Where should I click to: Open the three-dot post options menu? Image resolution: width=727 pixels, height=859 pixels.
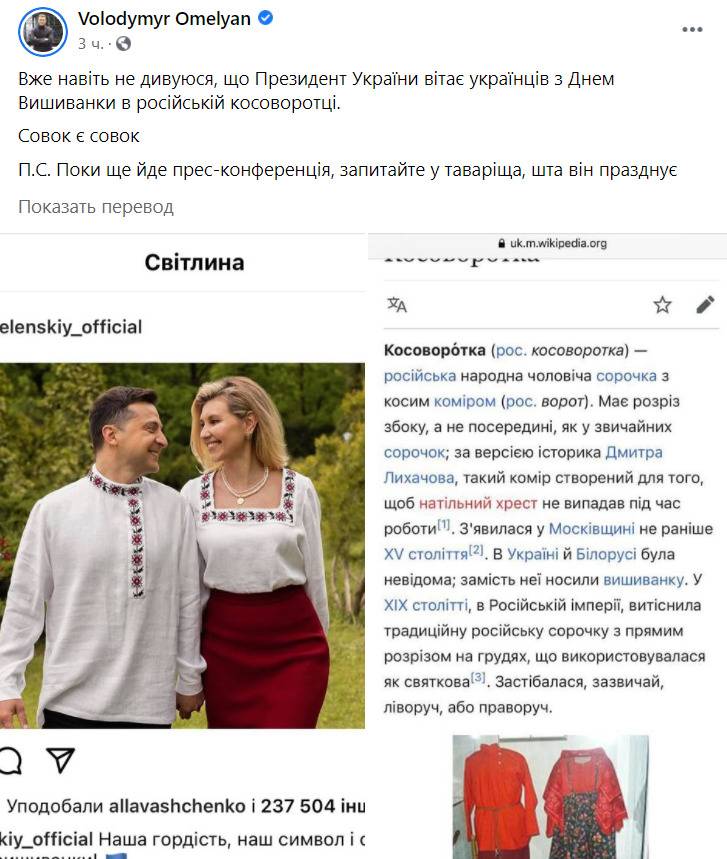pos(692,30)
